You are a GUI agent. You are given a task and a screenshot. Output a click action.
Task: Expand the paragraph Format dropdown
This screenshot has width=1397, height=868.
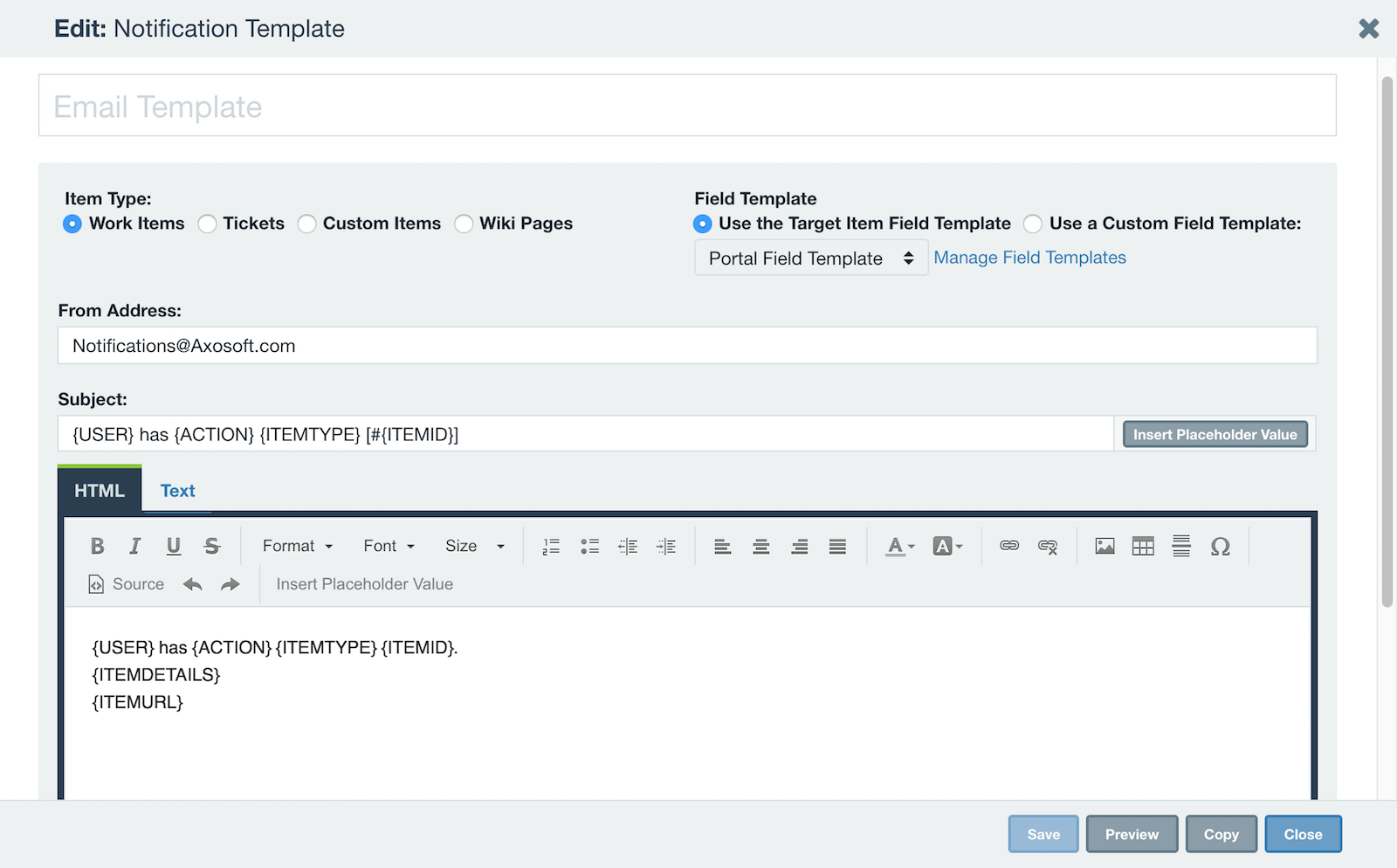point(296,546)
